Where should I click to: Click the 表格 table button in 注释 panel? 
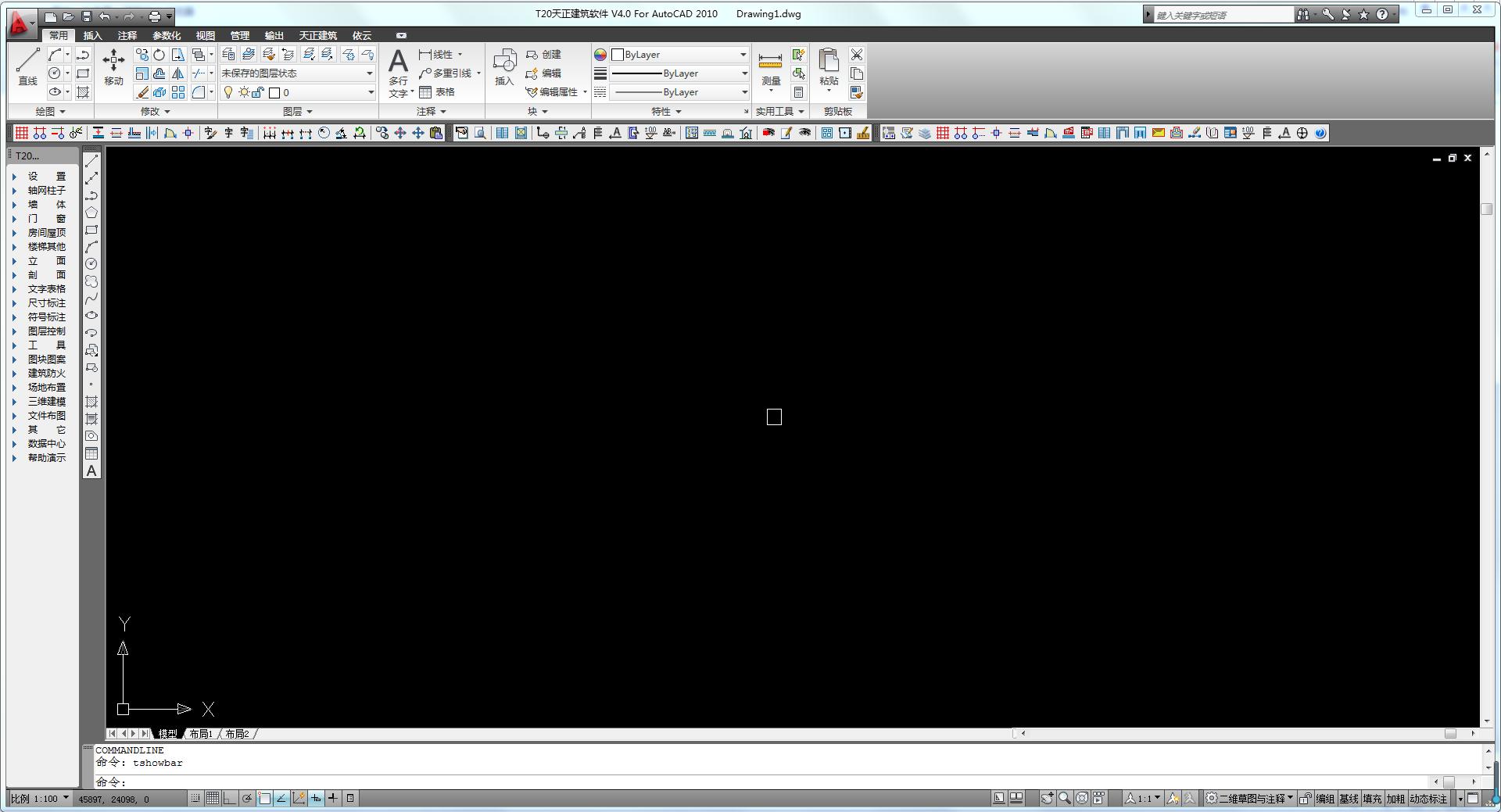tap(437, 92)
